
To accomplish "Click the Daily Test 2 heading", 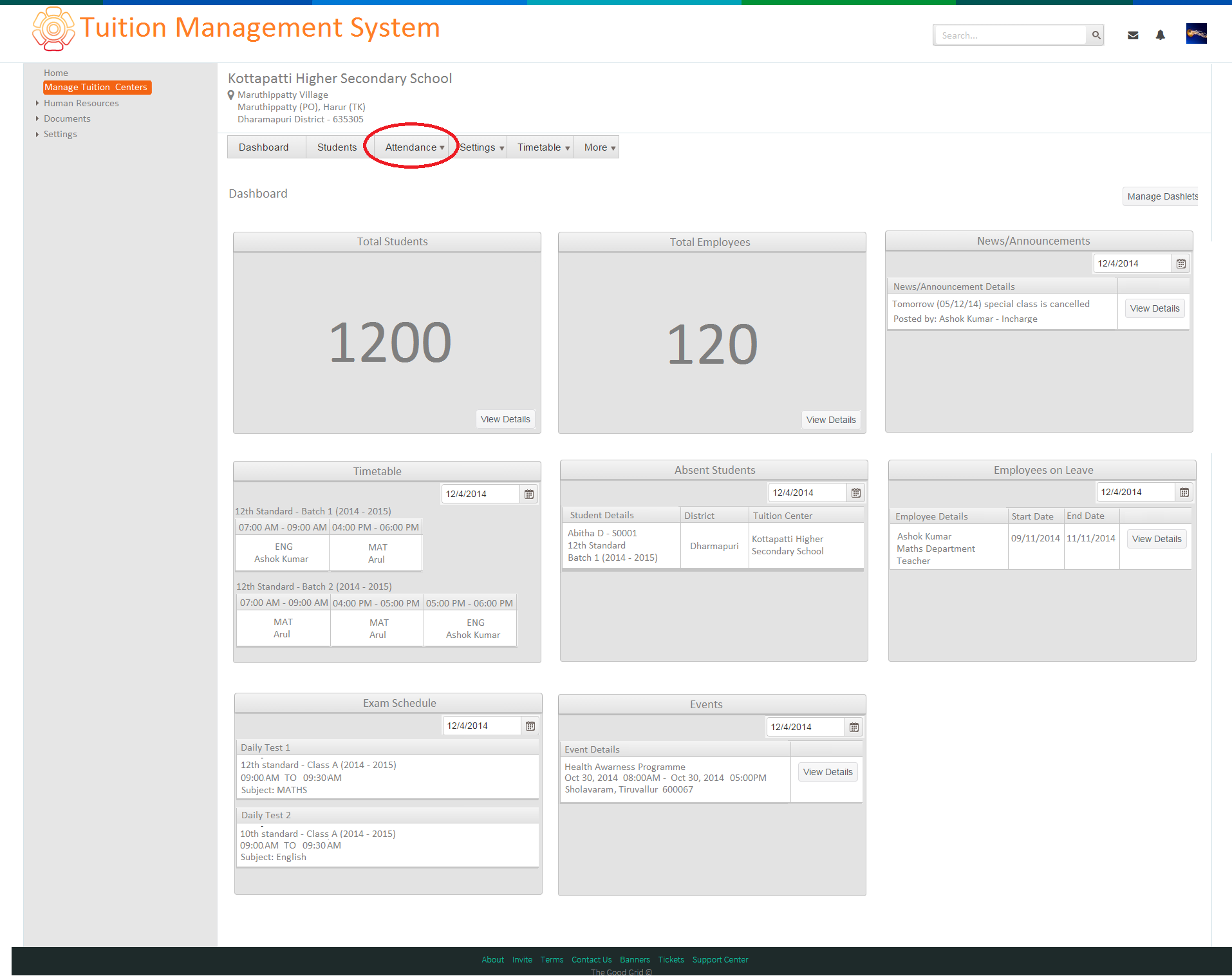I will (x=266, y=815).
